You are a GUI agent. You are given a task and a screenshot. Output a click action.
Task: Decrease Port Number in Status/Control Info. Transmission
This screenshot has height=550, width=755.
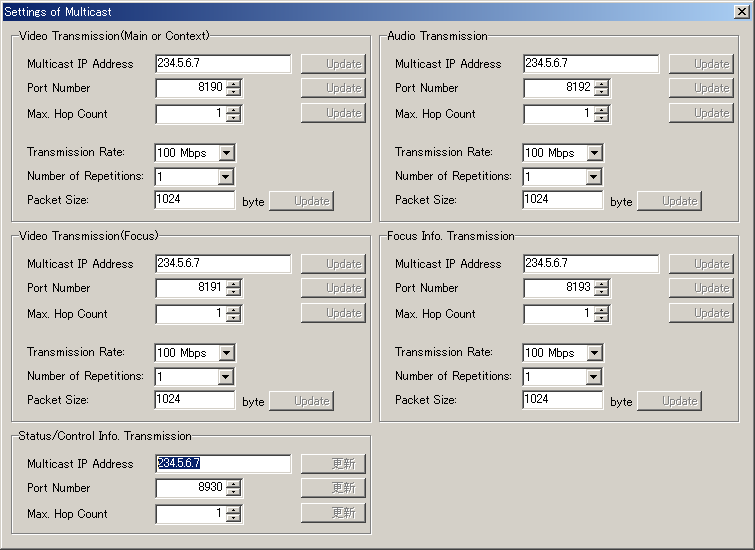pos(233,492)
